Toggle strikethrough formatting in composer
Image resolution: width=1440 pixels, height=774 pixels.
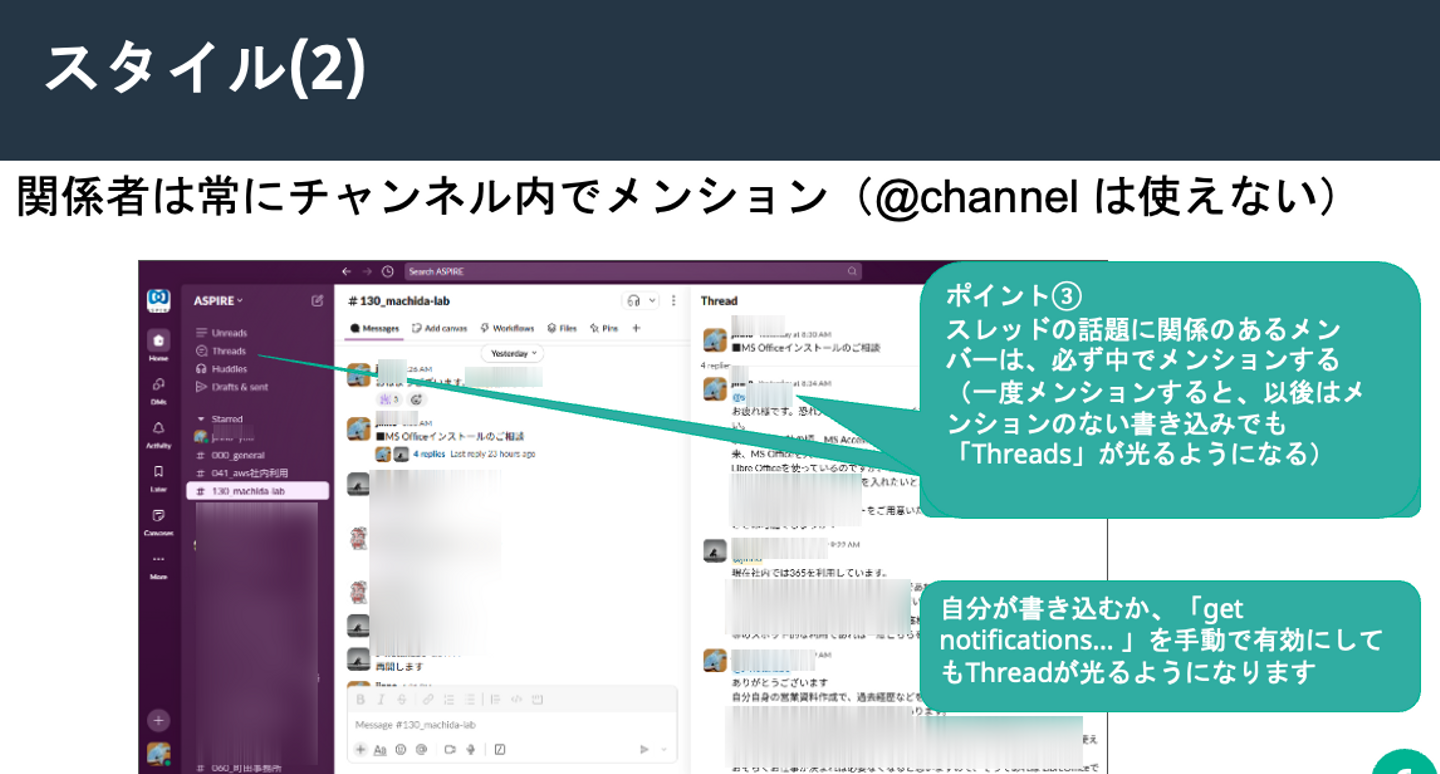coord(401,699)
